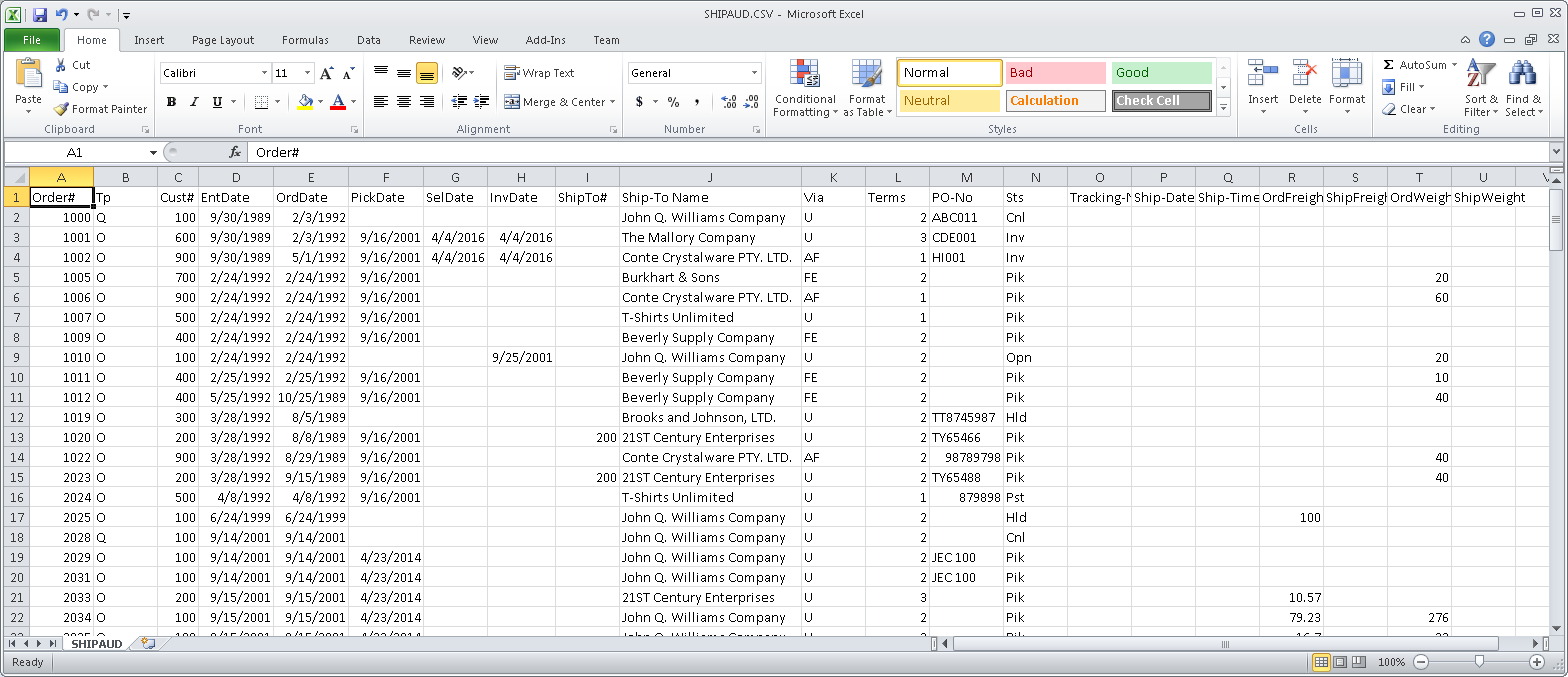This screenshot has height=677, width=1568.
Task: Open the General number format dropdown
Action: point(755,73)
